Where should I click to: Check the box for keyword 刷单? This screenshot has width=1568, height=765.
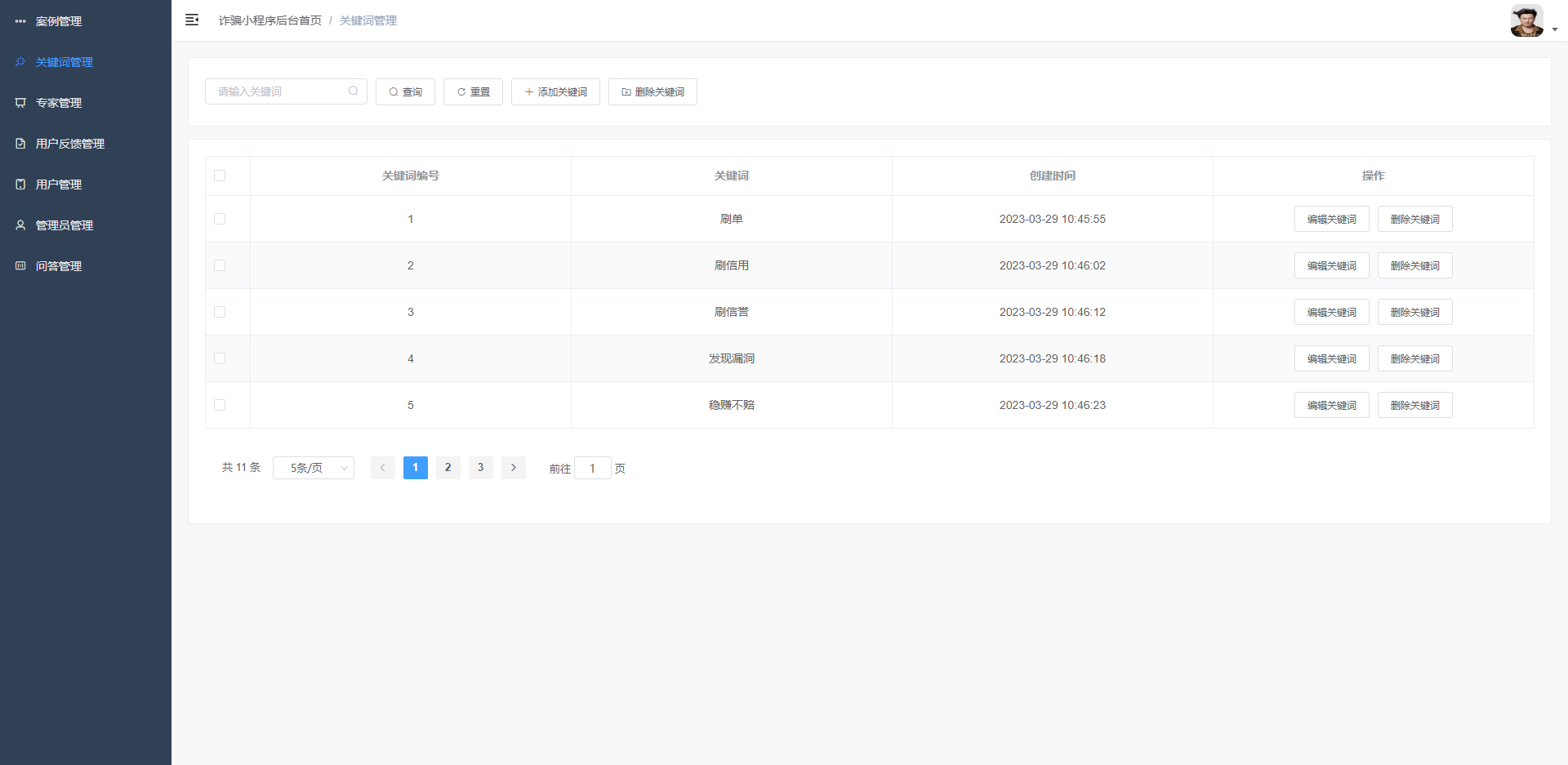click(x=220, y=219)
